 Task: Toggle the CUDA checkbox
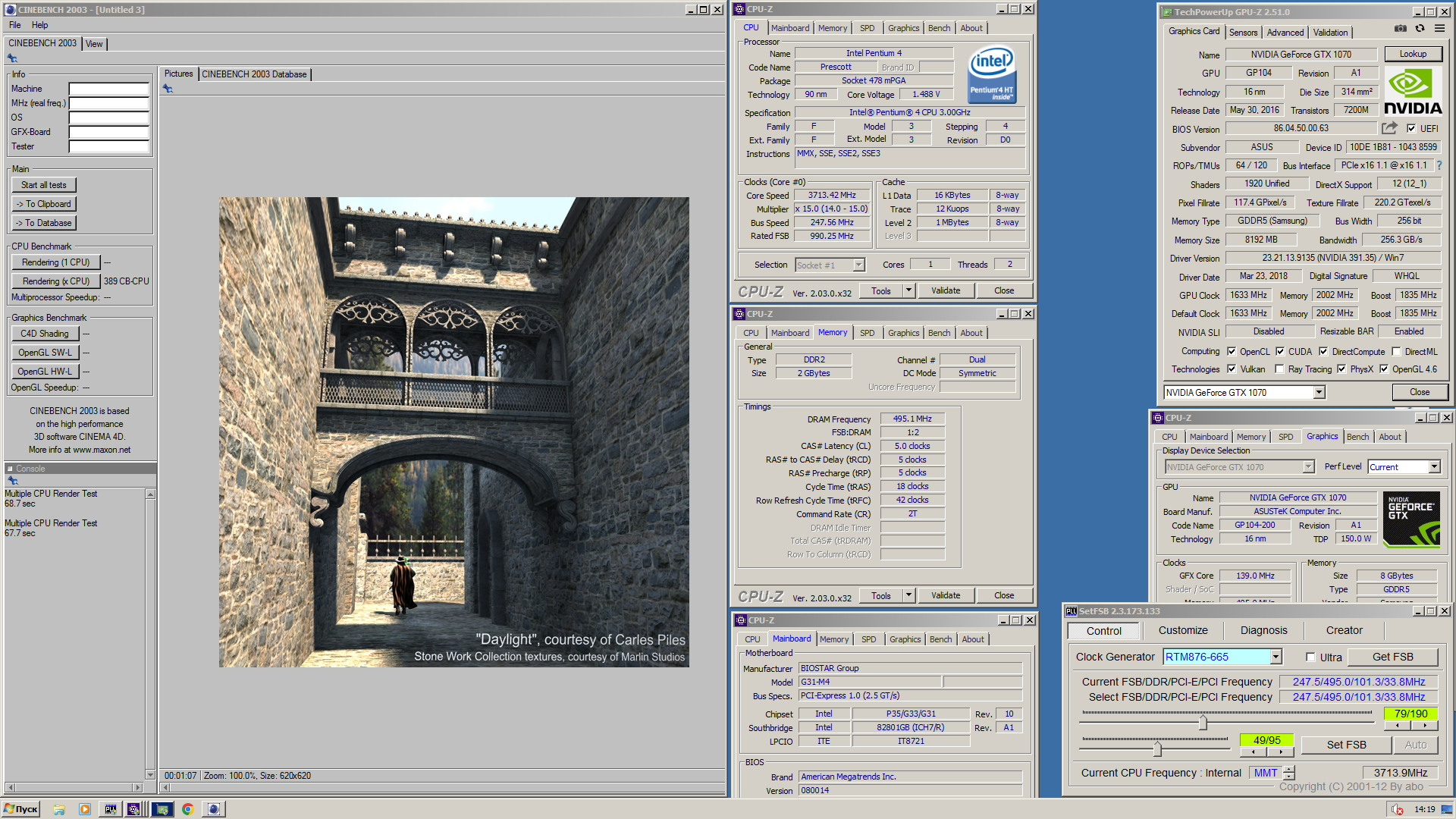(1280, 351)
